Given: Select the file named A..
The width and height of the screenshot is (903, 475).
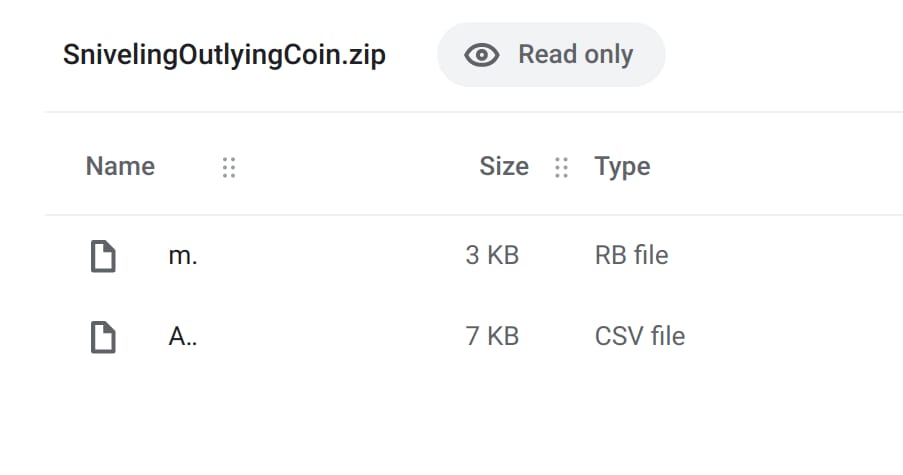Looking at the screenshot, I should pyautogui.click(x=183, y=336).
